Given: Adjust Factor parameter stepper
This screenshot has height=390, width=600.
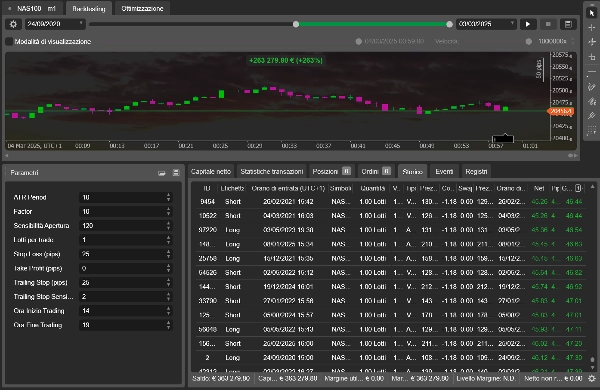Looking at the screenshot, I should (x=168, y=212).
